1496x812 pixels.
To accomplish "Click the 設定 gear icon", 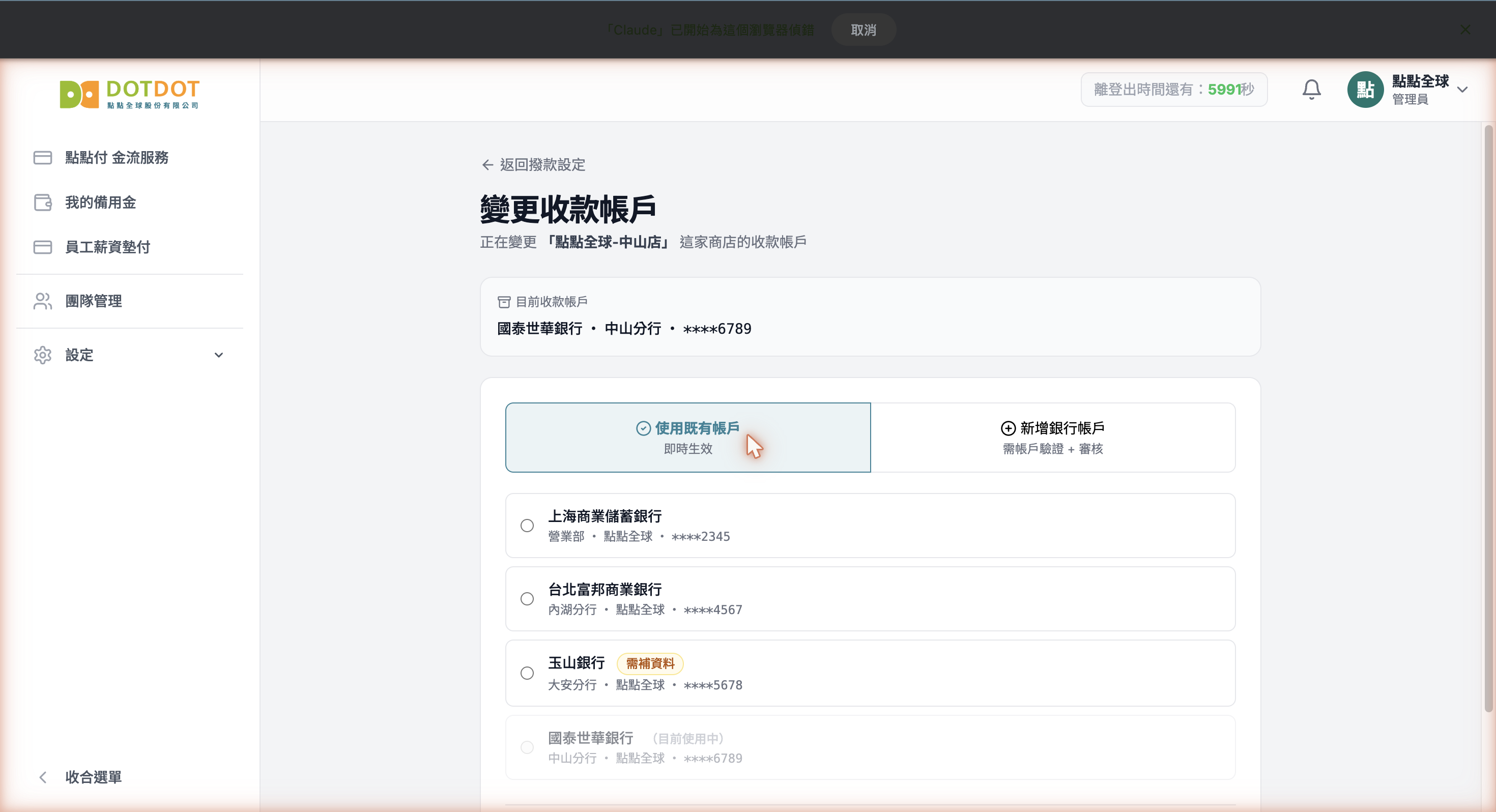I will (42, 355).
